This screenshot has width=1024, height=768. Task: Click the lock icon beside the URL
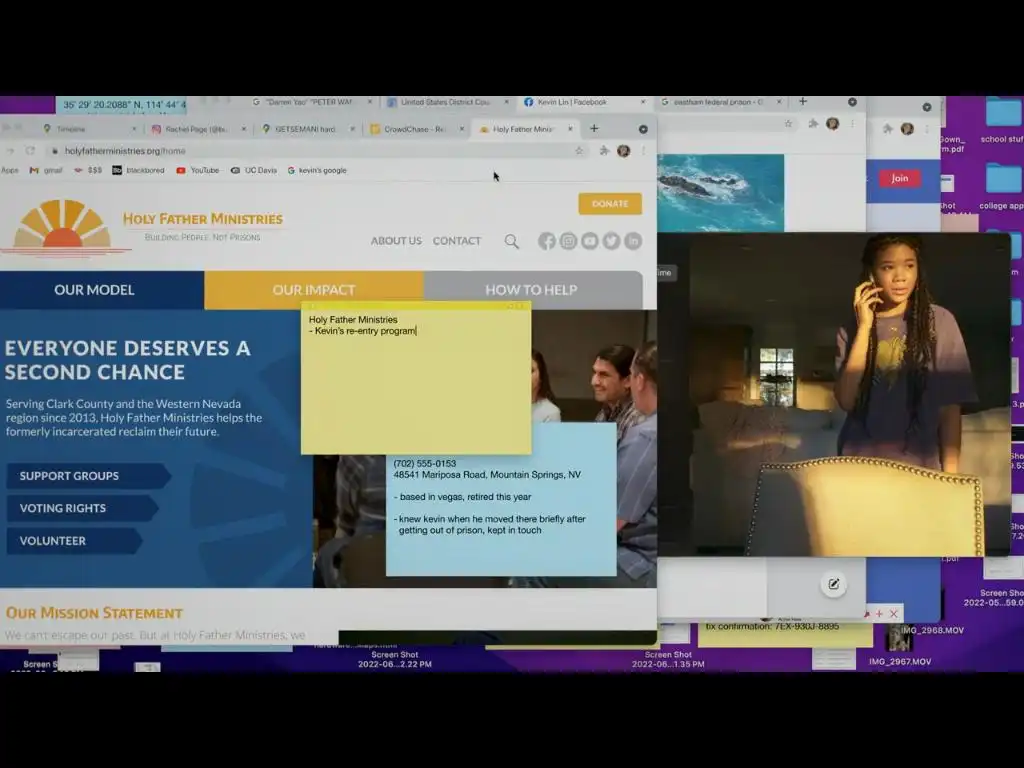point(55,151)
